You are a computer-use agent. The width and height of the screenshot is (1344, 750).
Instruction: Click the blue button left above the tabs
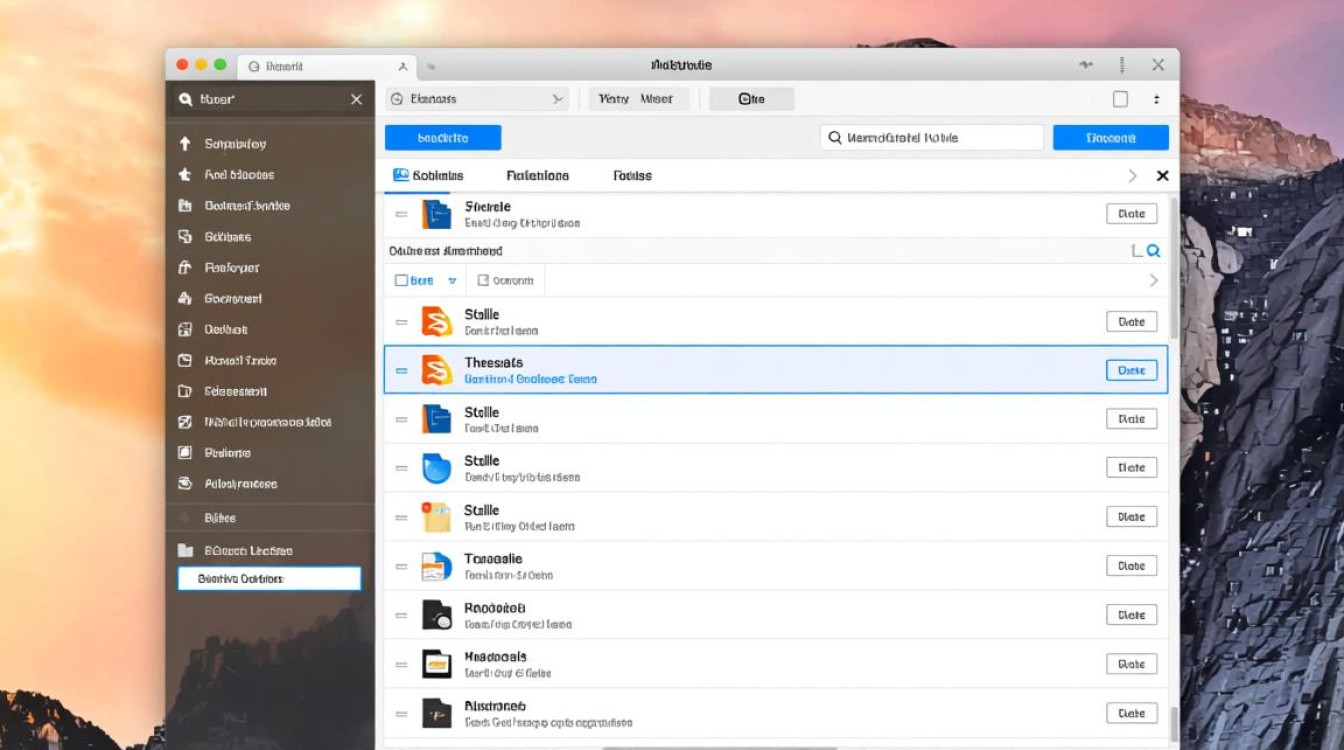click(x=443, y=138)
